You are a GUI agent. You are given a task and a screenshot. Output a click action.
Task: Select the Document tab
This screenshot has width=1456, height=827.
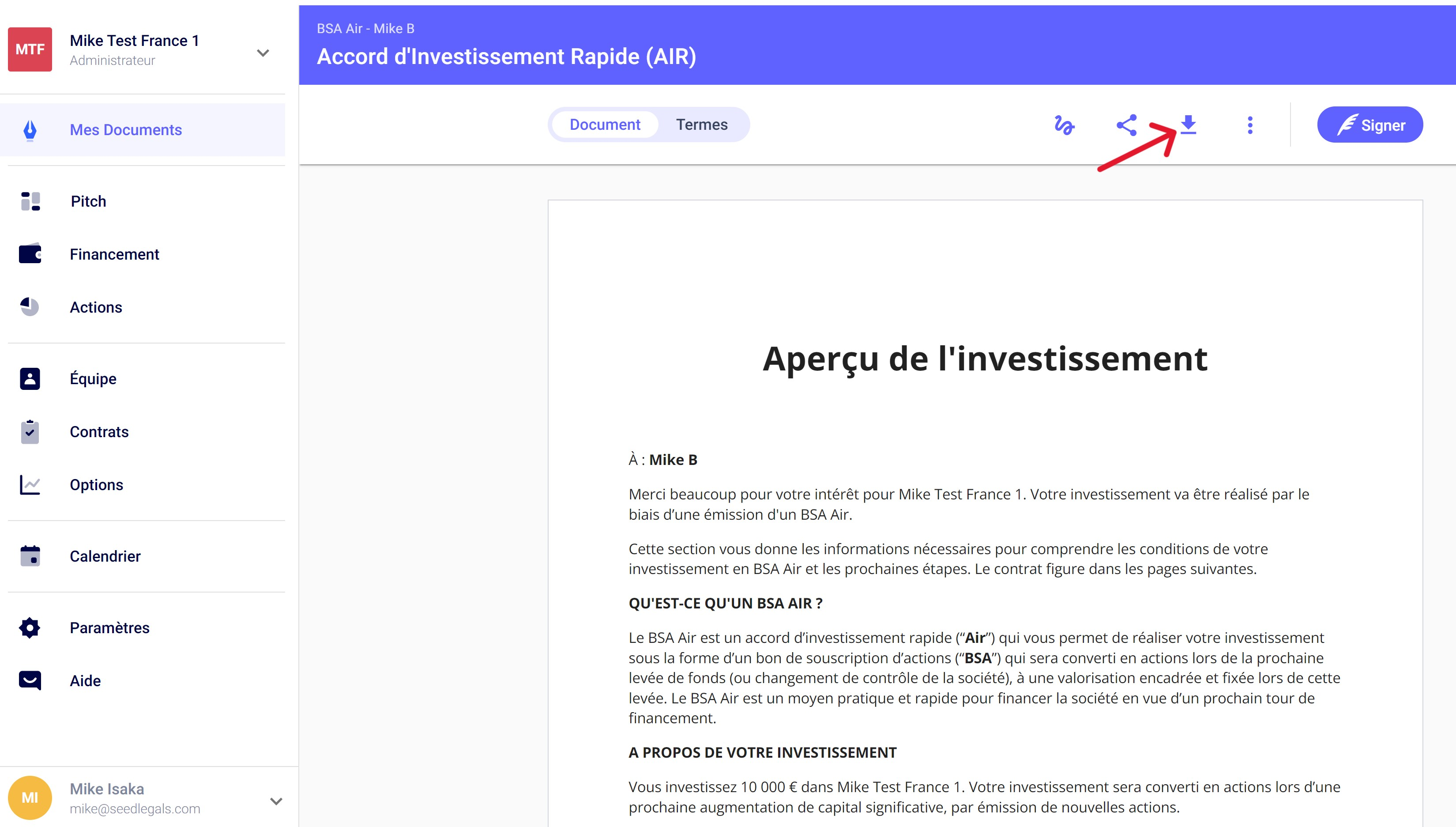(605, 125)
